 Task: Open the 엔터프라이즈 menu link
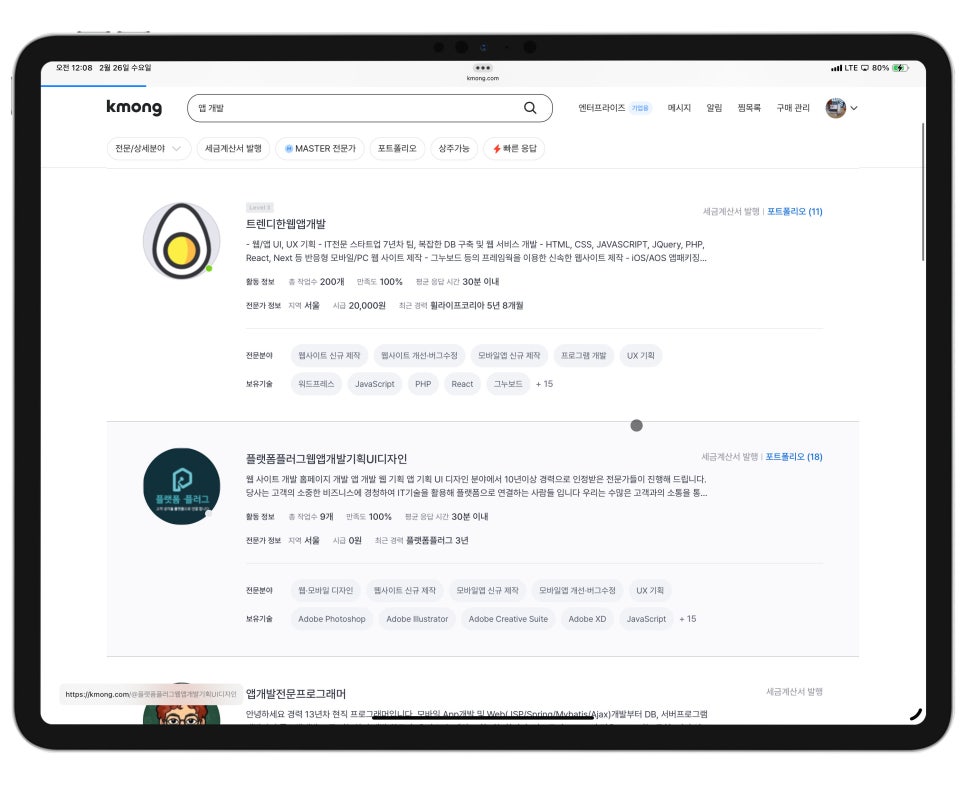(x=601, y=108)
